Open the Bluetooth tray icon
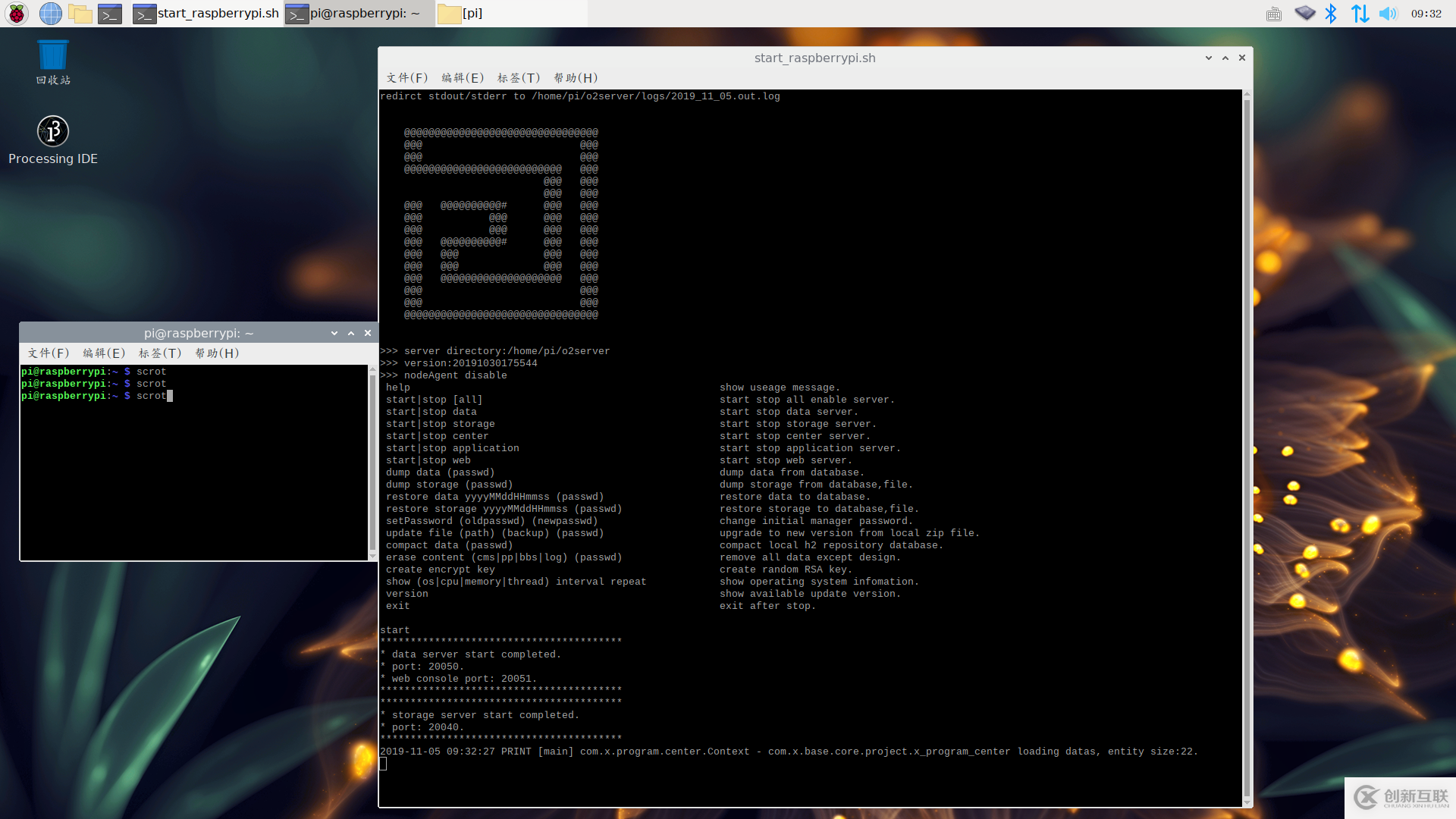The width and height of the screenshot is (1456, 819). tap(1331, 13)
